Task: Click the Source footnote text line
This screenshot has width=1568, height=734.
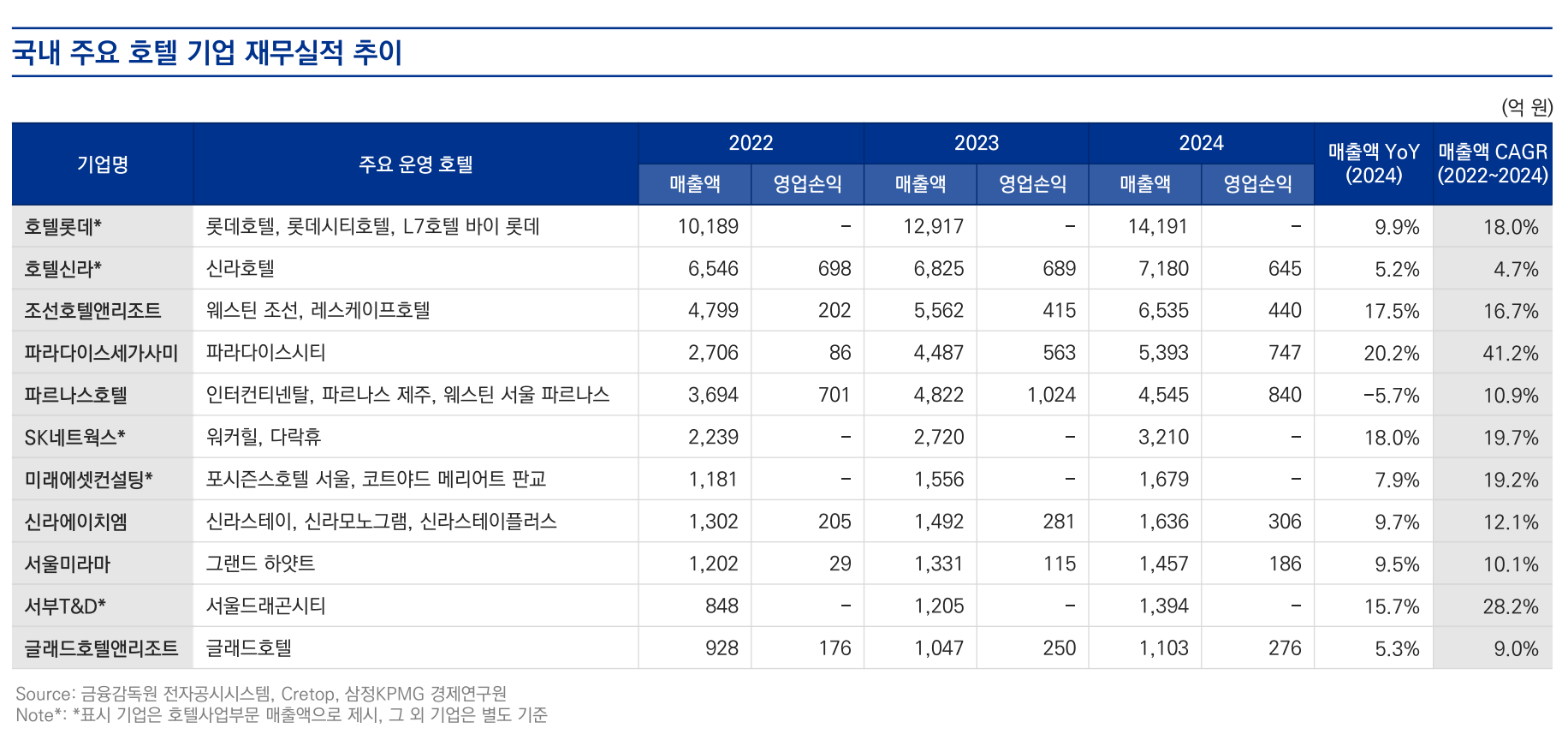Action: (261, 694)
